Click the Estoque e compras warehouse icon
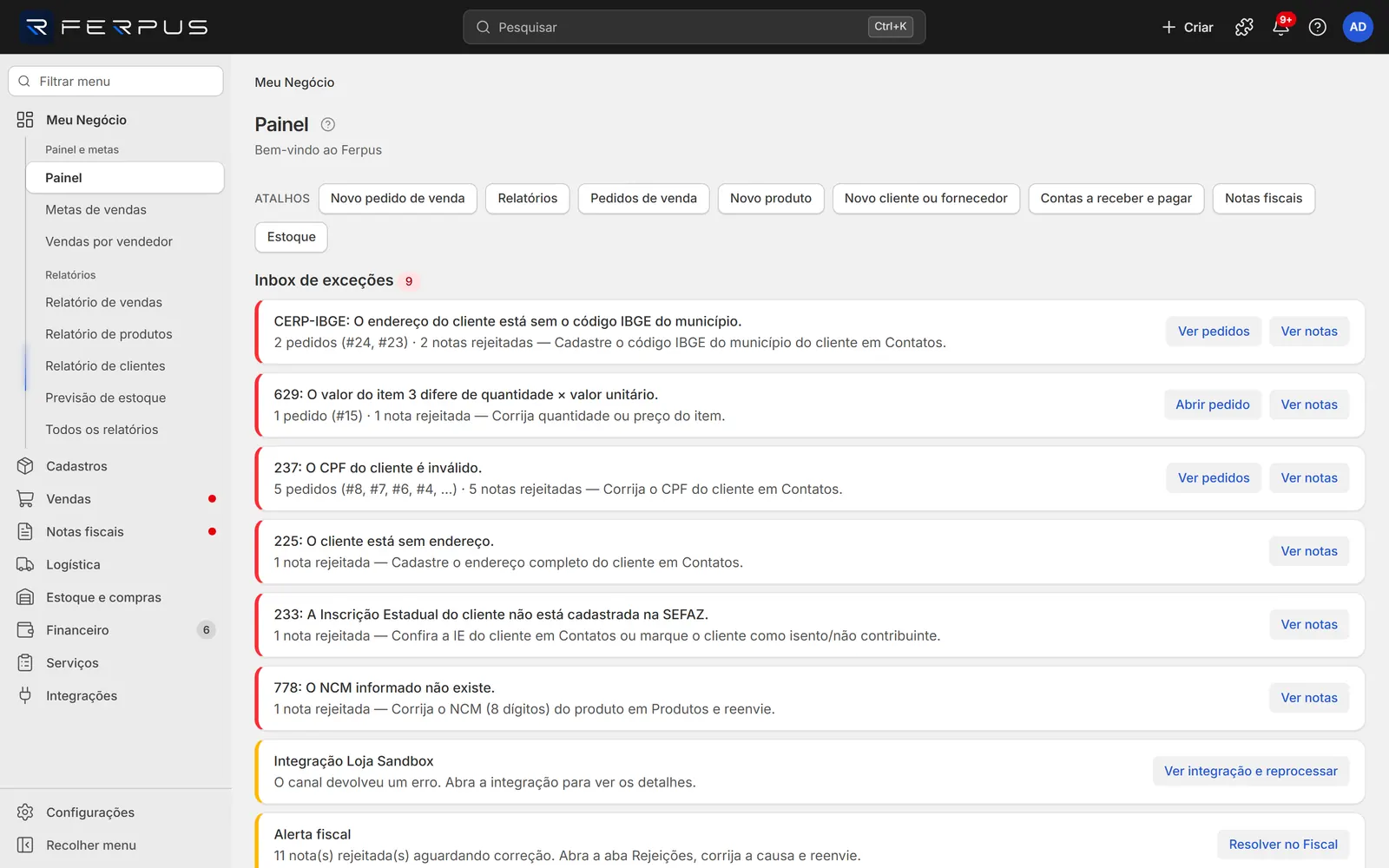The height and width of the screenshot is (868, 1389). [25, 597]
